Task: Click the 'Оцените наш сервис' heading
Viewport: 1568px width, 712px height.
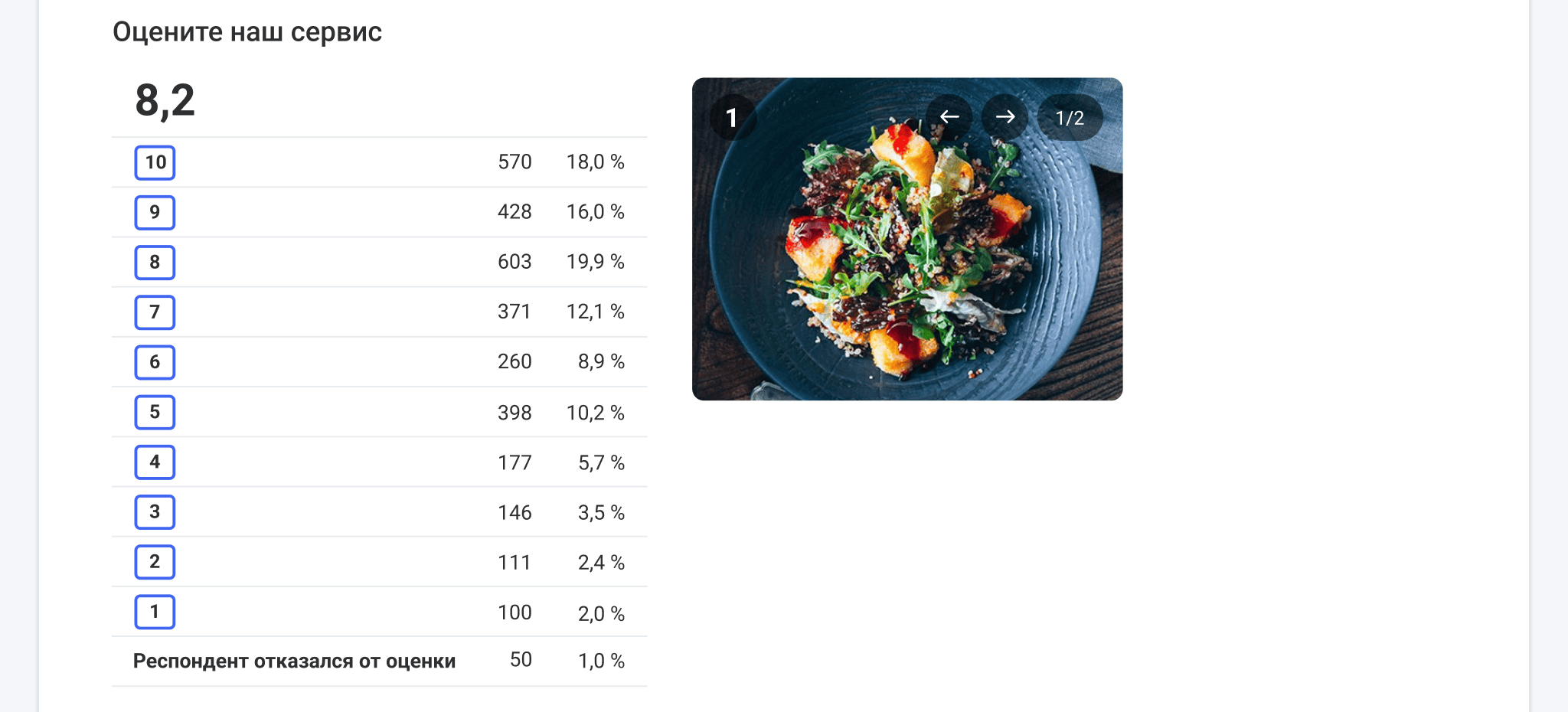Action: click(247, 32)
